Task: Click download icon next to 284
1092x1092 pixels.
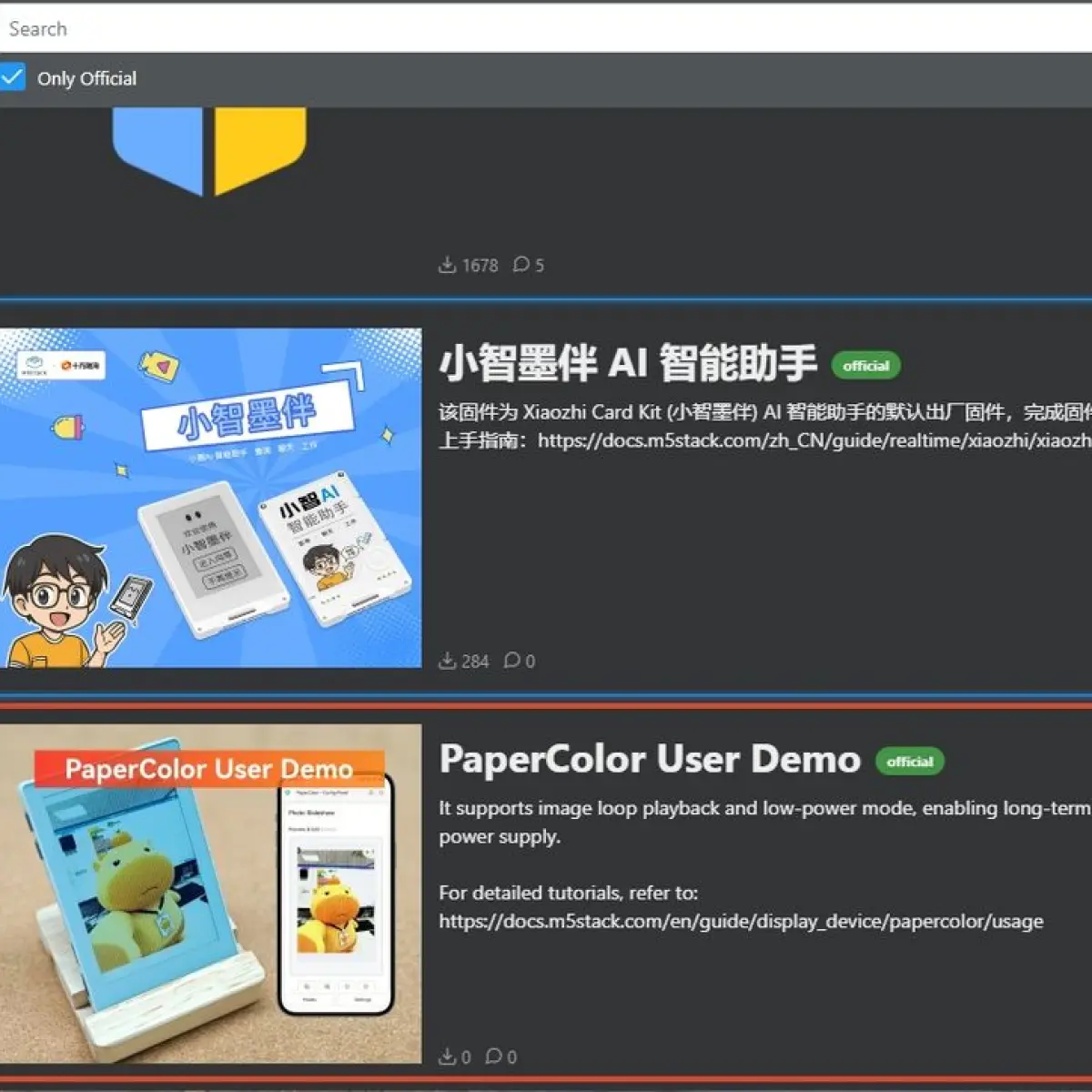Action: [x=447, y=661]
